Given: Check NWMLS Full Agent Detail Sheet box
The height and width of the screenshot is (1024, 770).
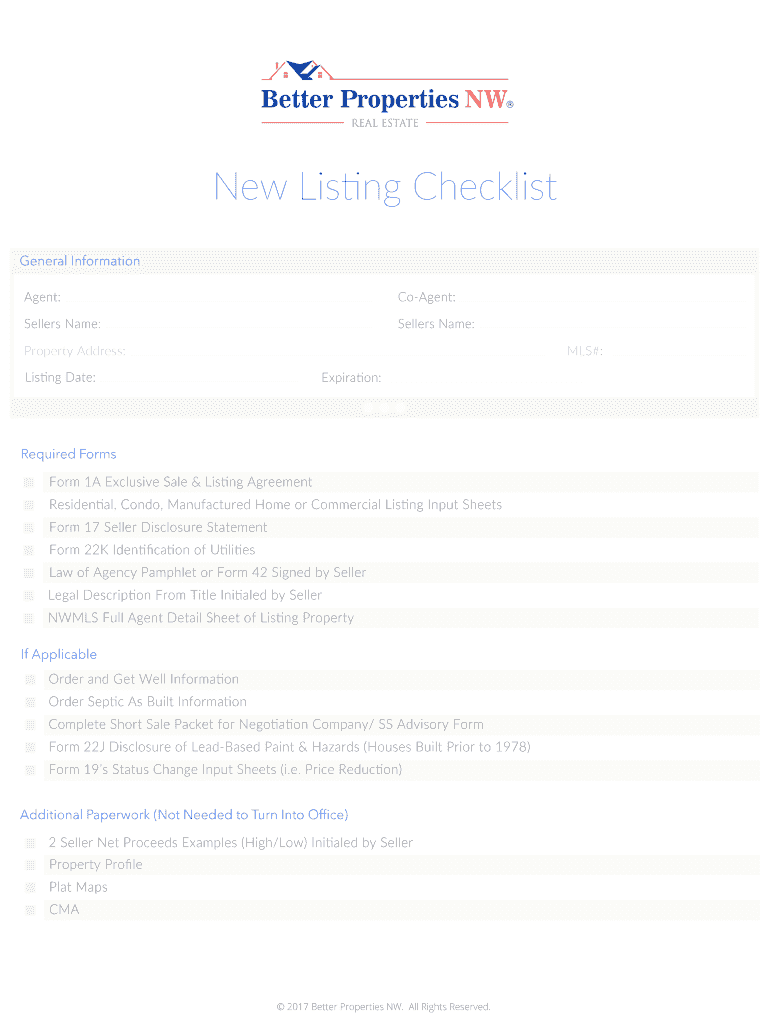Looking at the screenshot, I should click(30, 618).
